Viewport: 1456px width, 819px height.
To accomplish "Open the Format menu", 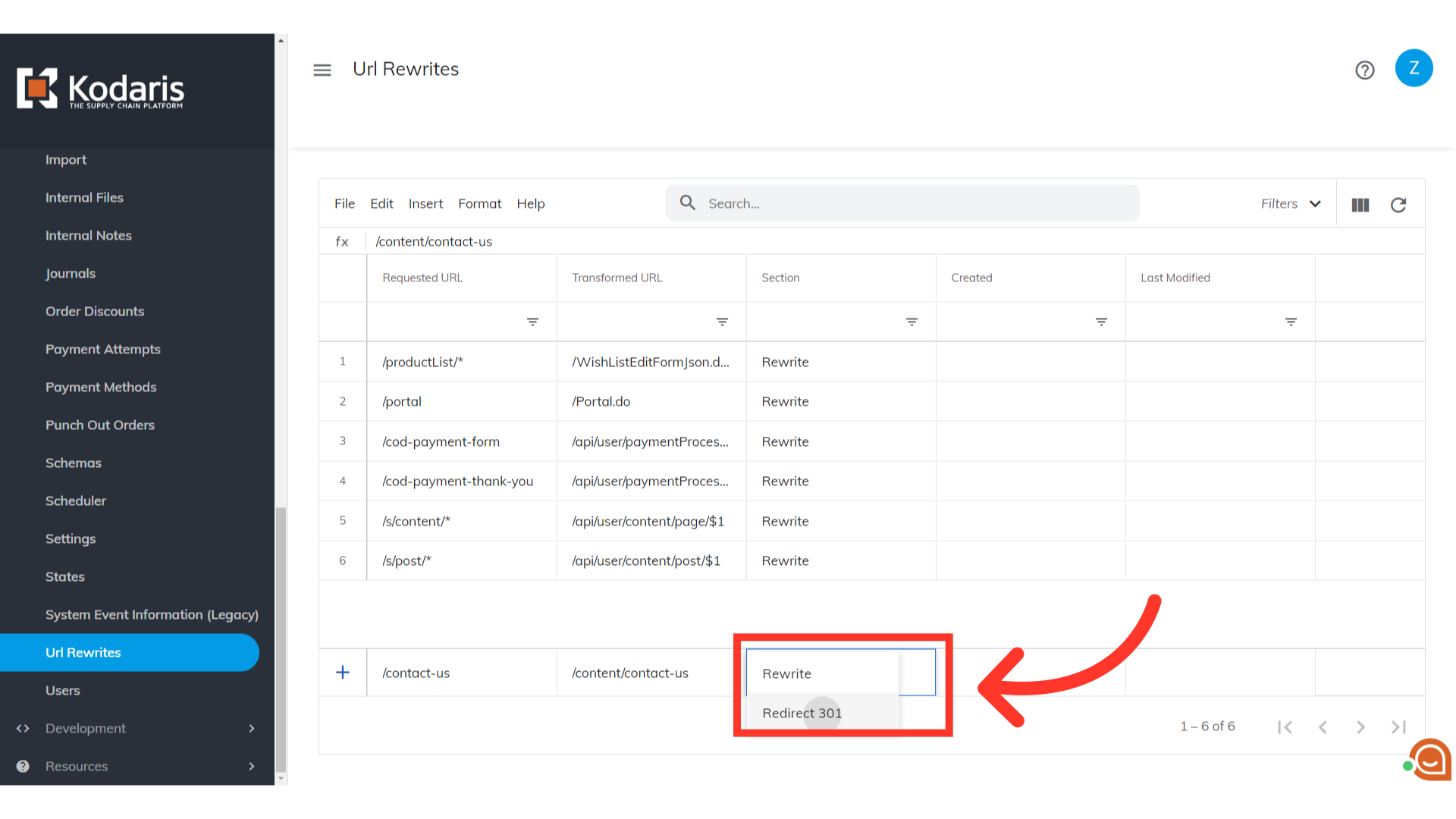I will coord(479,204).
